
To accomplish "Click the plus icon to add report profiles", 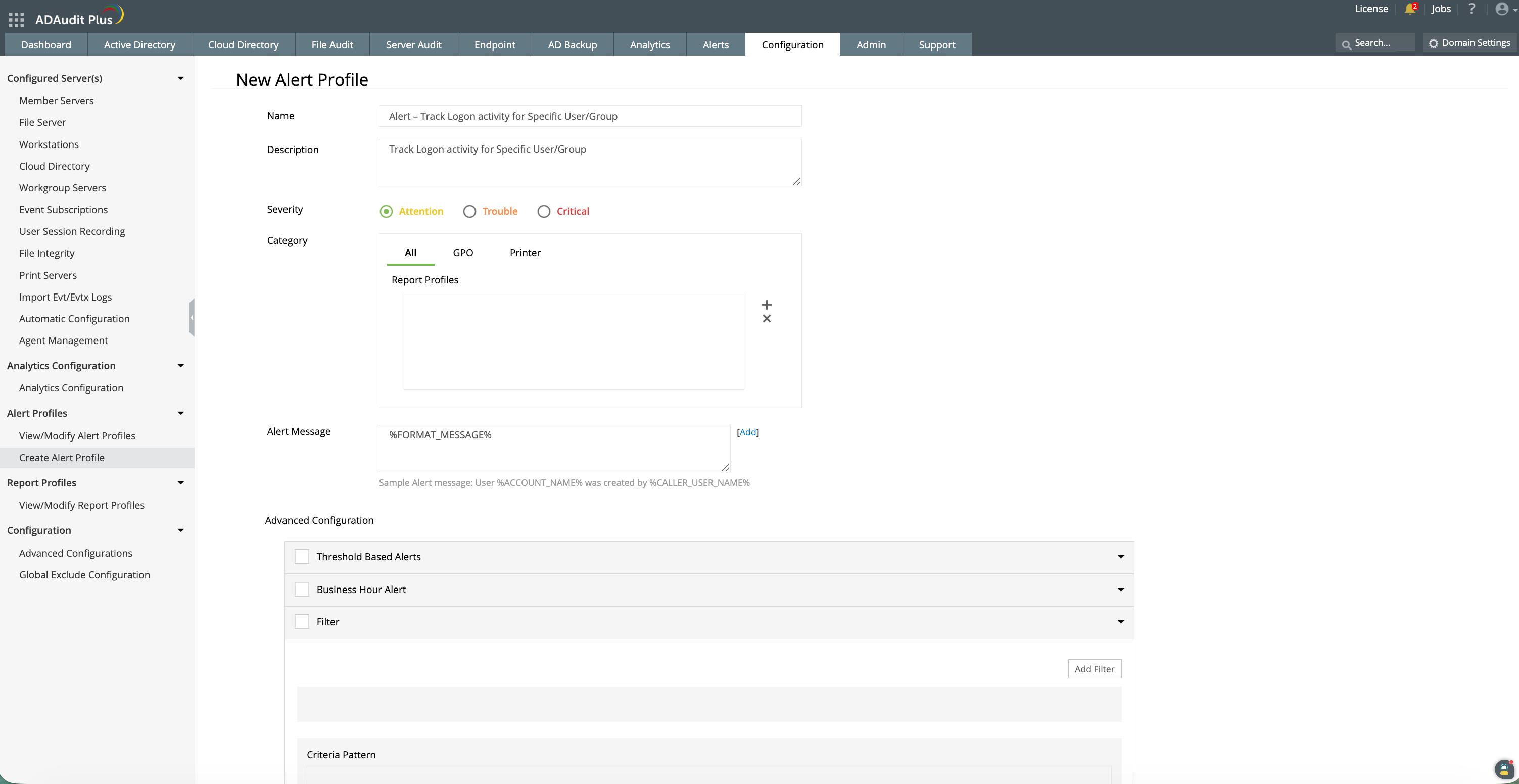I will [x=767, y=305].
